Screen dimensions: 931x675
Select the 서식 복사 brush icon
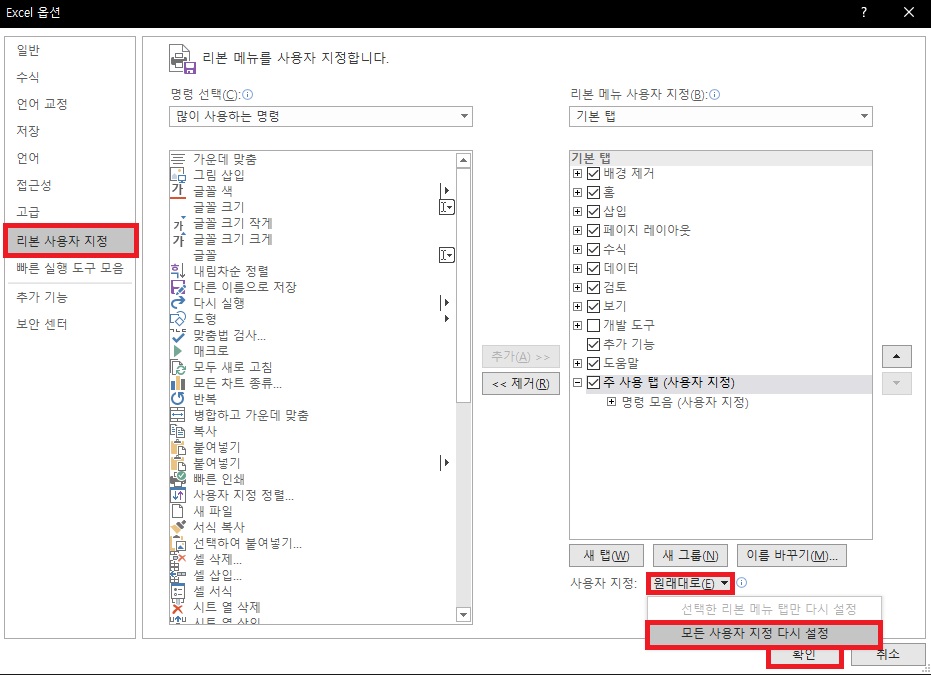coord(178,527)
